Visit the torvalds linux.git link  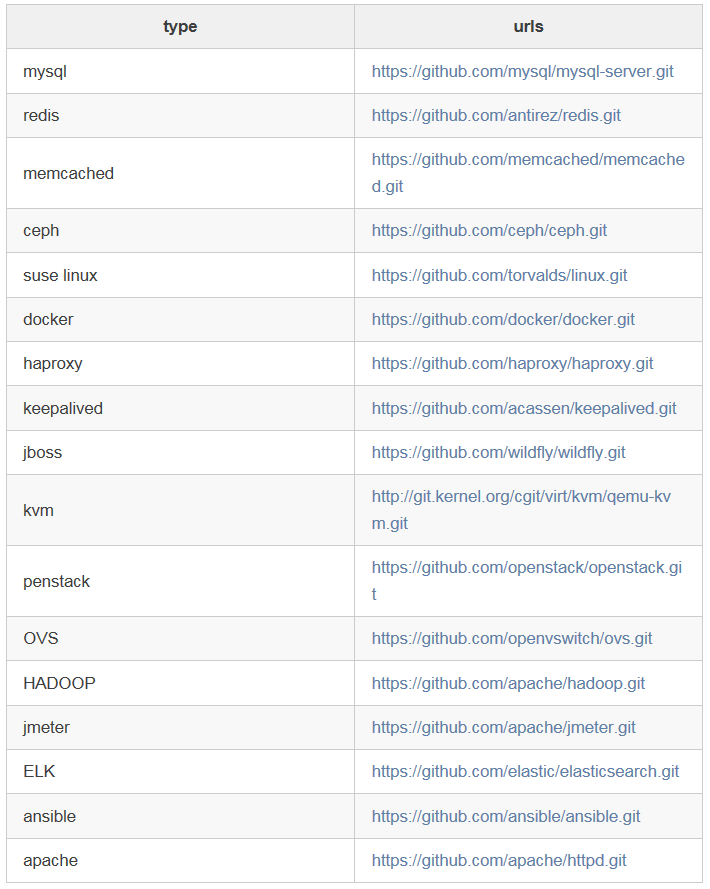click(499, 276)
